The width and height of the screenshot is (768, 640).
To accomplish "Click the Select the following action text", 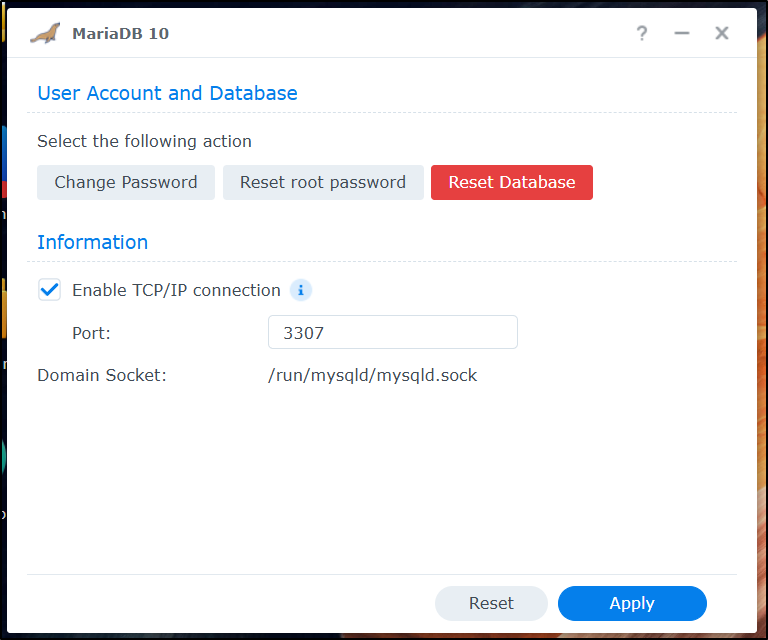I will pos(144,142).
